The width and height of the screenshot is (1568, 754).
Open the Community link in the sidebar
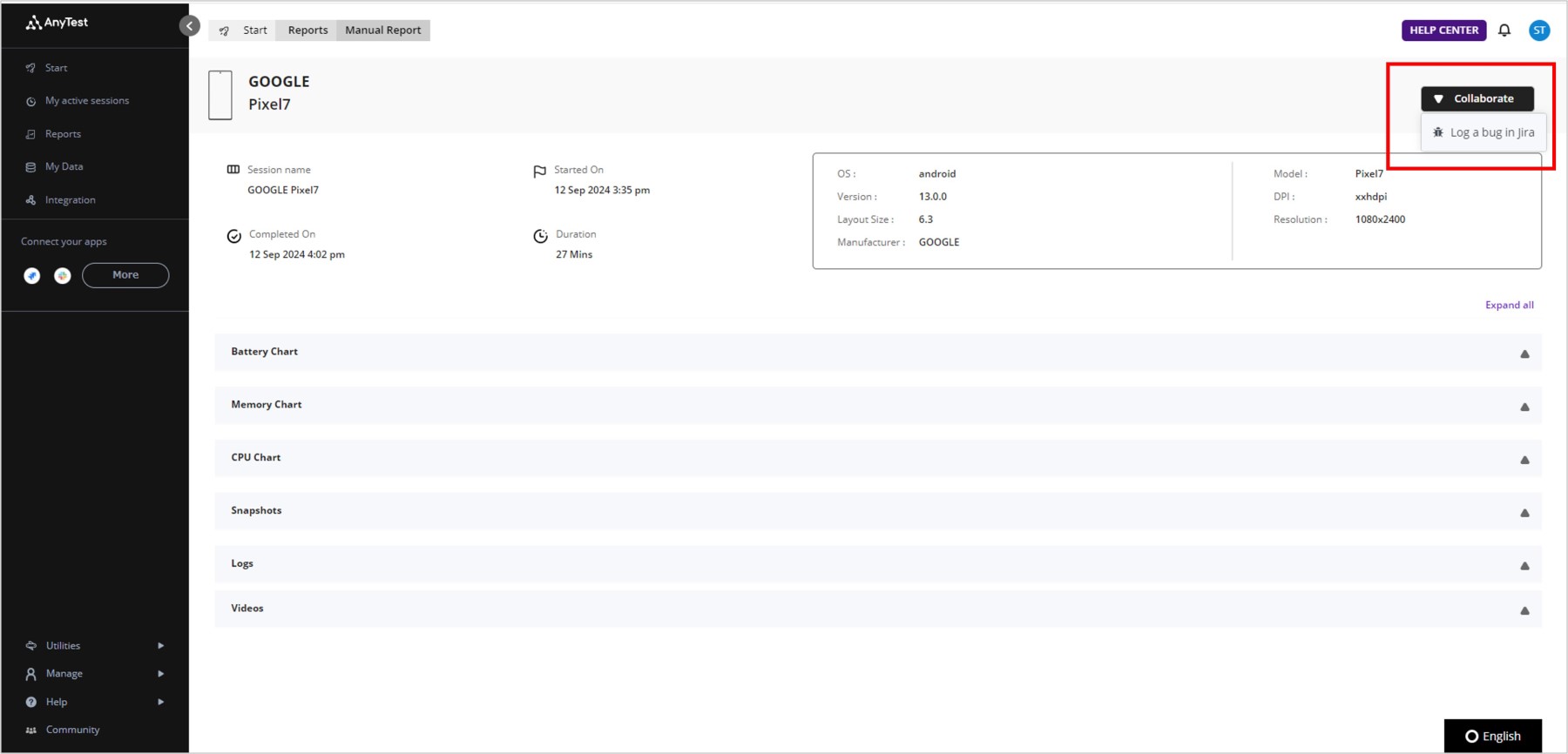pos(72,730)
